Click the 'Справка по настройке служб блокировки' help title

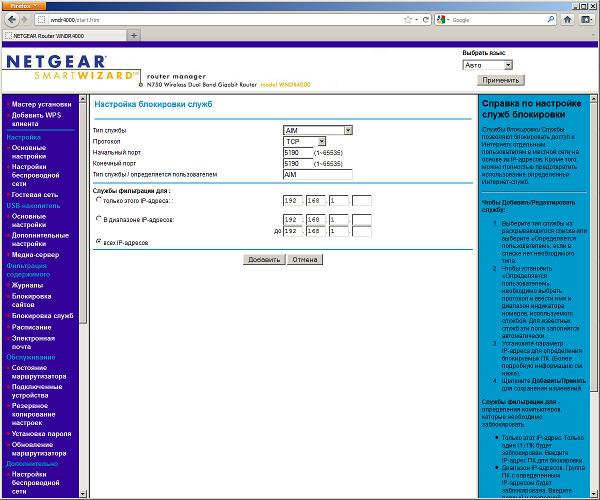click(x=532, y=109)
